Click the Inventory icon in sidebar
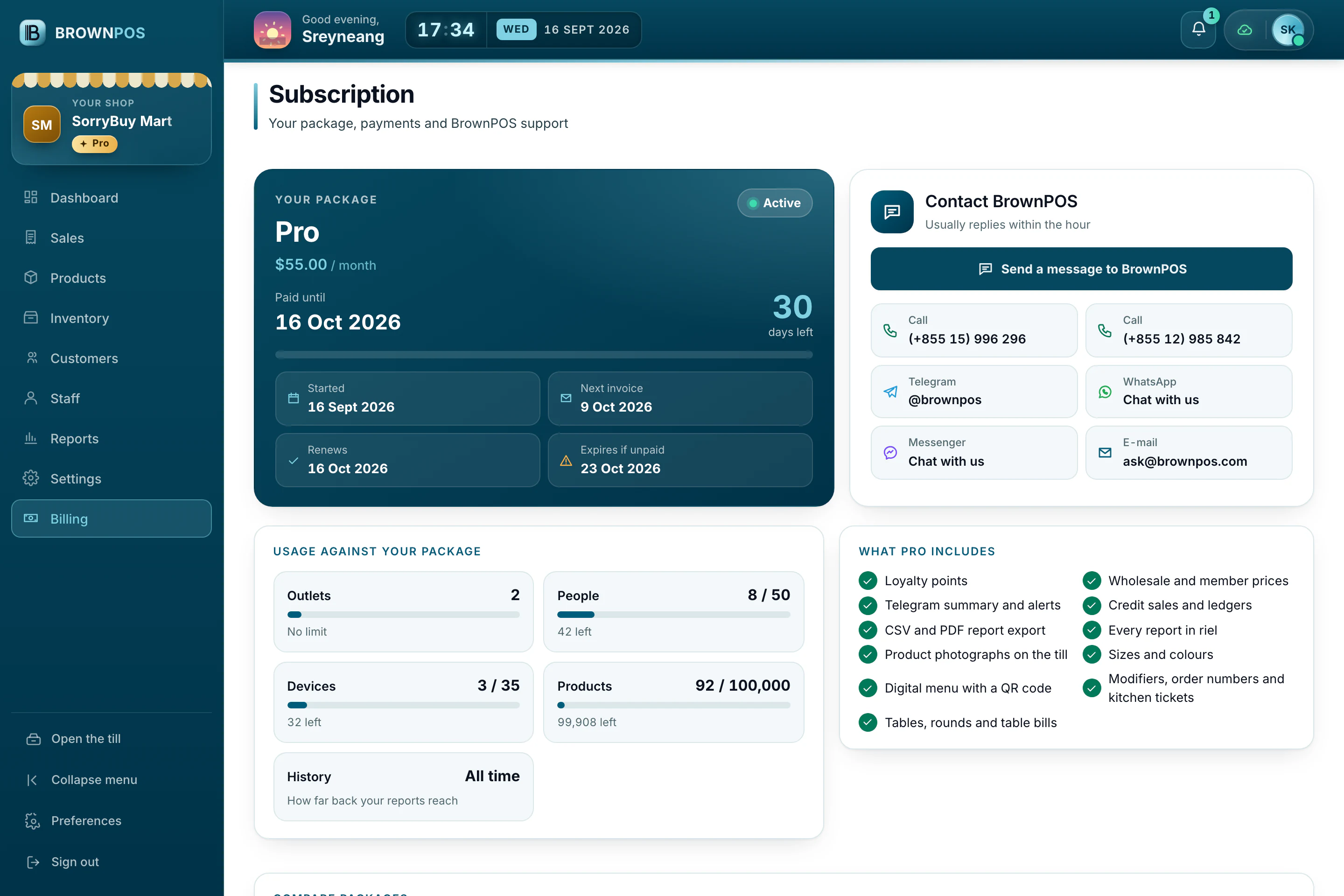Screen dimensions: 1344x896 coord(31,318)
